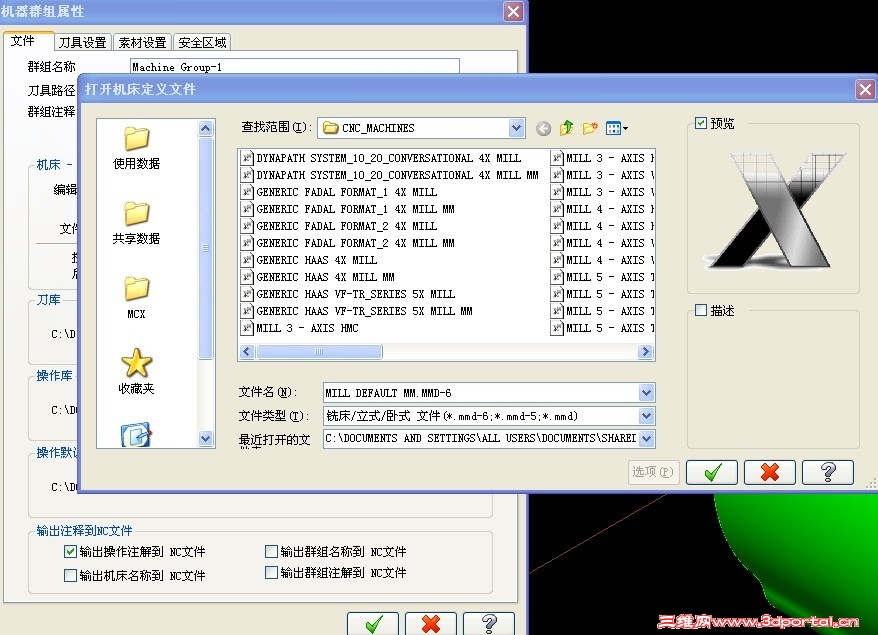
Task: Click the horizontal scrollbar thumb in file list
Action: click(x=319, y=352)
